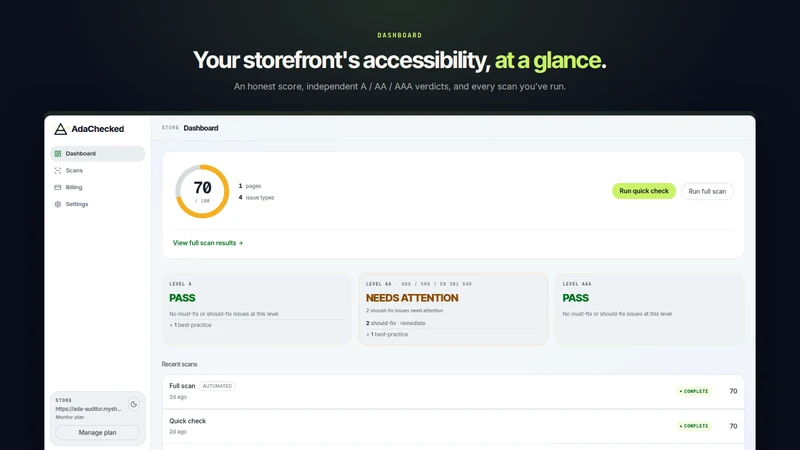Select the Level AAA PASS card

pos(649,309)
